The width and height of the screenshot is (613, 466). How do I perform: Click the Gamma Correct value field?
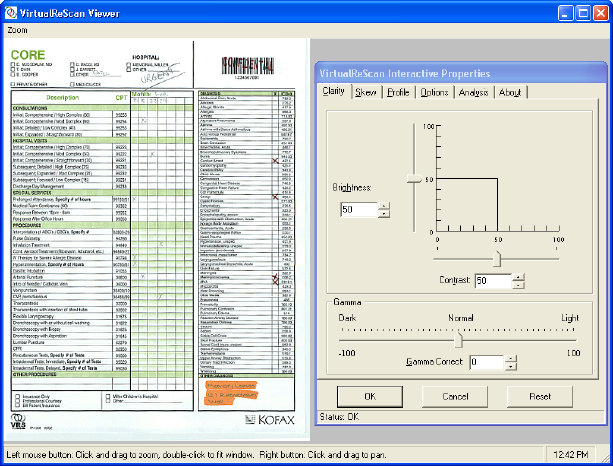[486, 362]
